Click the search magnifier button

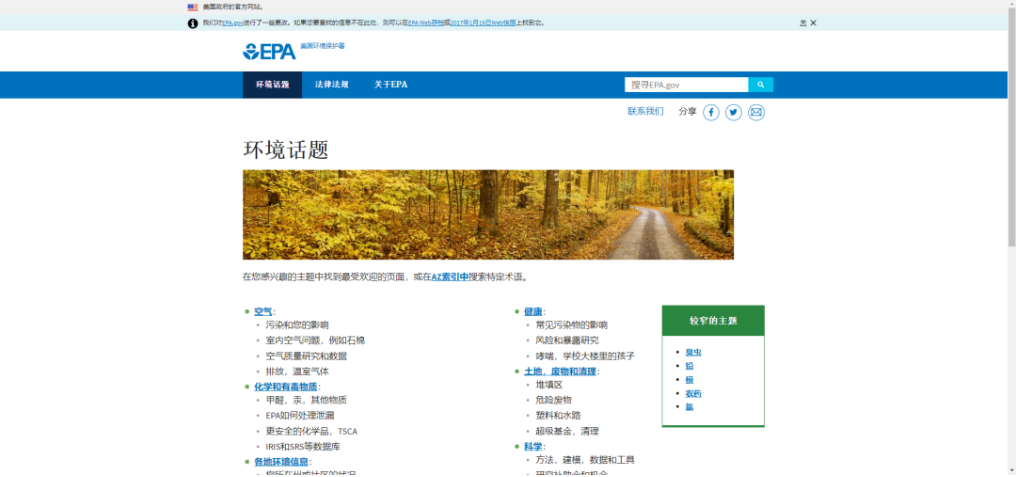[761, 85]
